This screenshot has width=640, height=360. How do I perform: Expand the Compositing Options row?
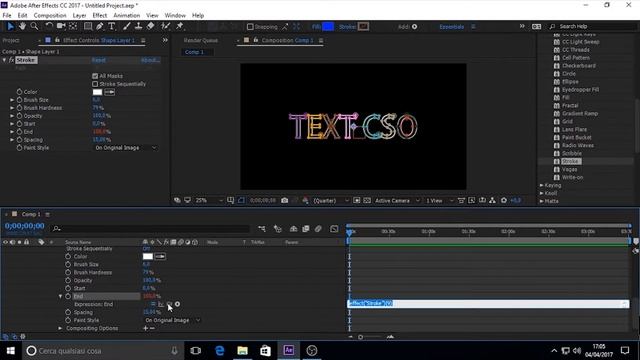(60, 328)
